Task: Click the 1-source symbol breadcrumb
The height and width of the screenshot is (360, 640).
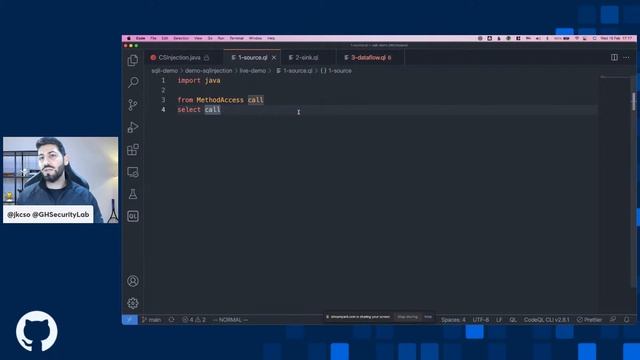Action: [x=336, y=71]
